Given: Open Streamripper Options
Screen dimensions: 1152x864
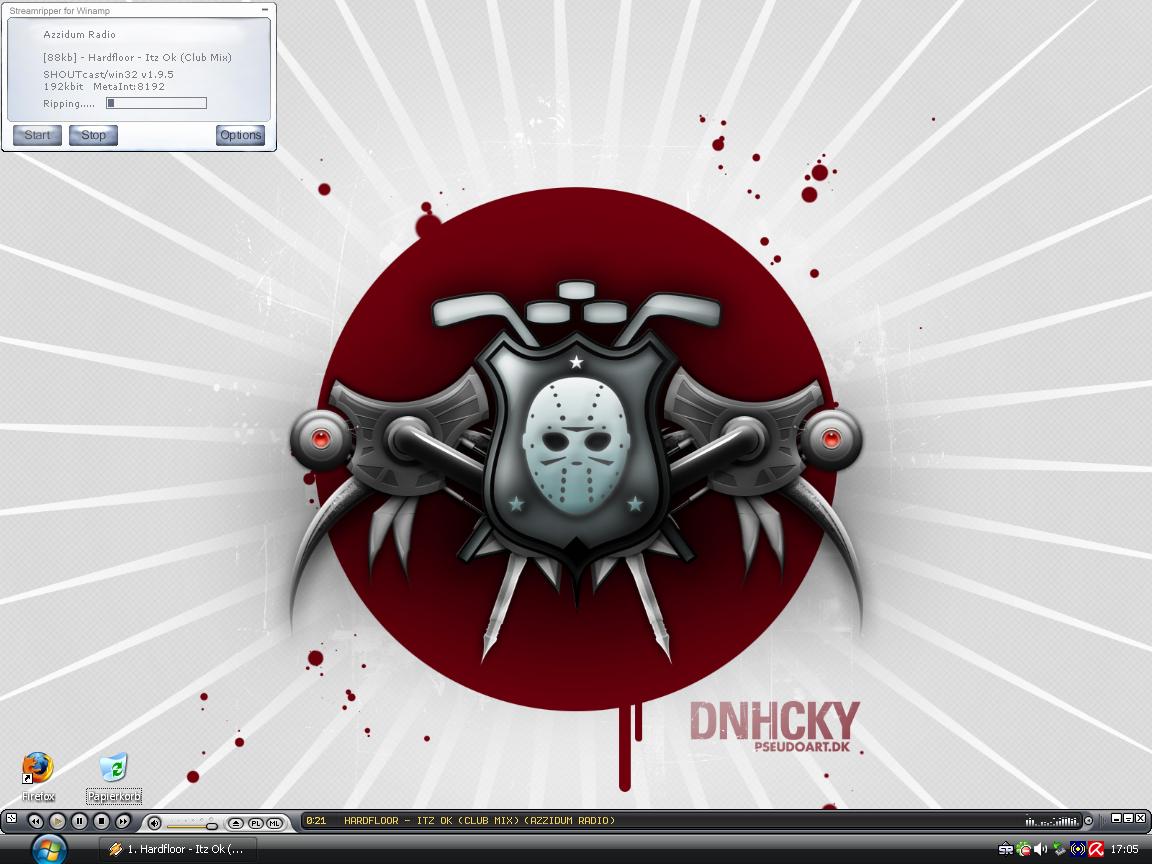Looking at the screenshot, I should pyautogui.click(x=240, y=135).
